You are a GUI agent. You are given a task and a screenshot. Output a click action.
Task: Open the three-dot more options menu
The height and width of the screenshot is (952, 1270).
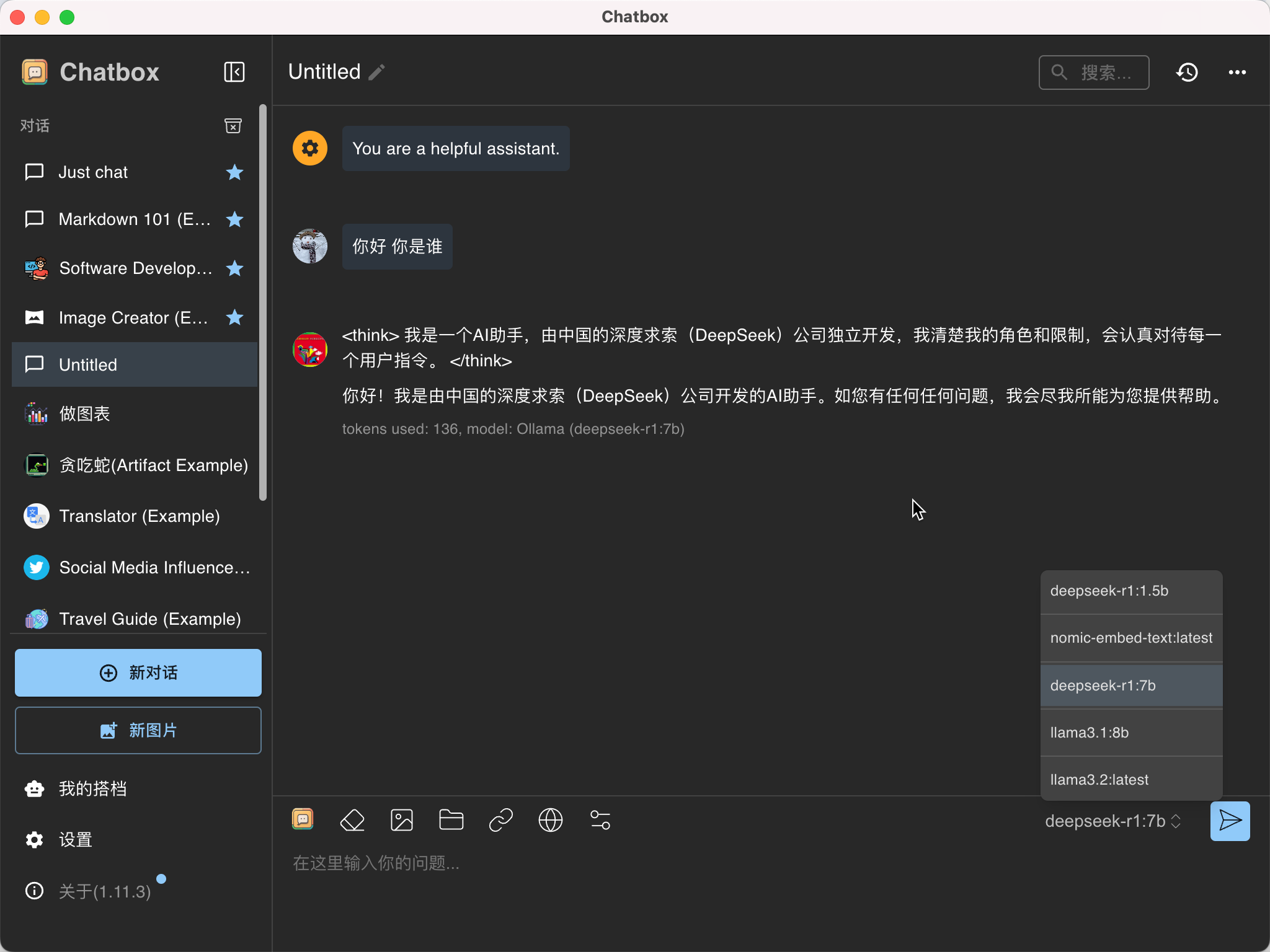1237,73
